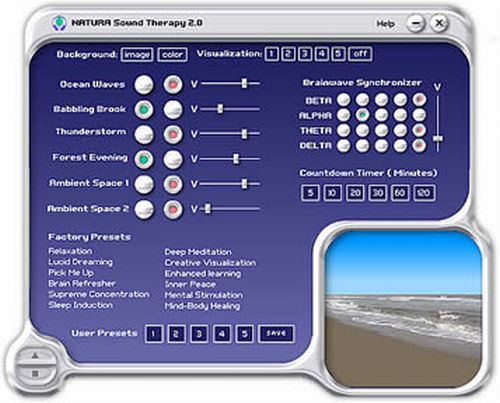Turn off Ocean Waves with red button
Viewport: 500px width, 403px height.
point(173,84)
